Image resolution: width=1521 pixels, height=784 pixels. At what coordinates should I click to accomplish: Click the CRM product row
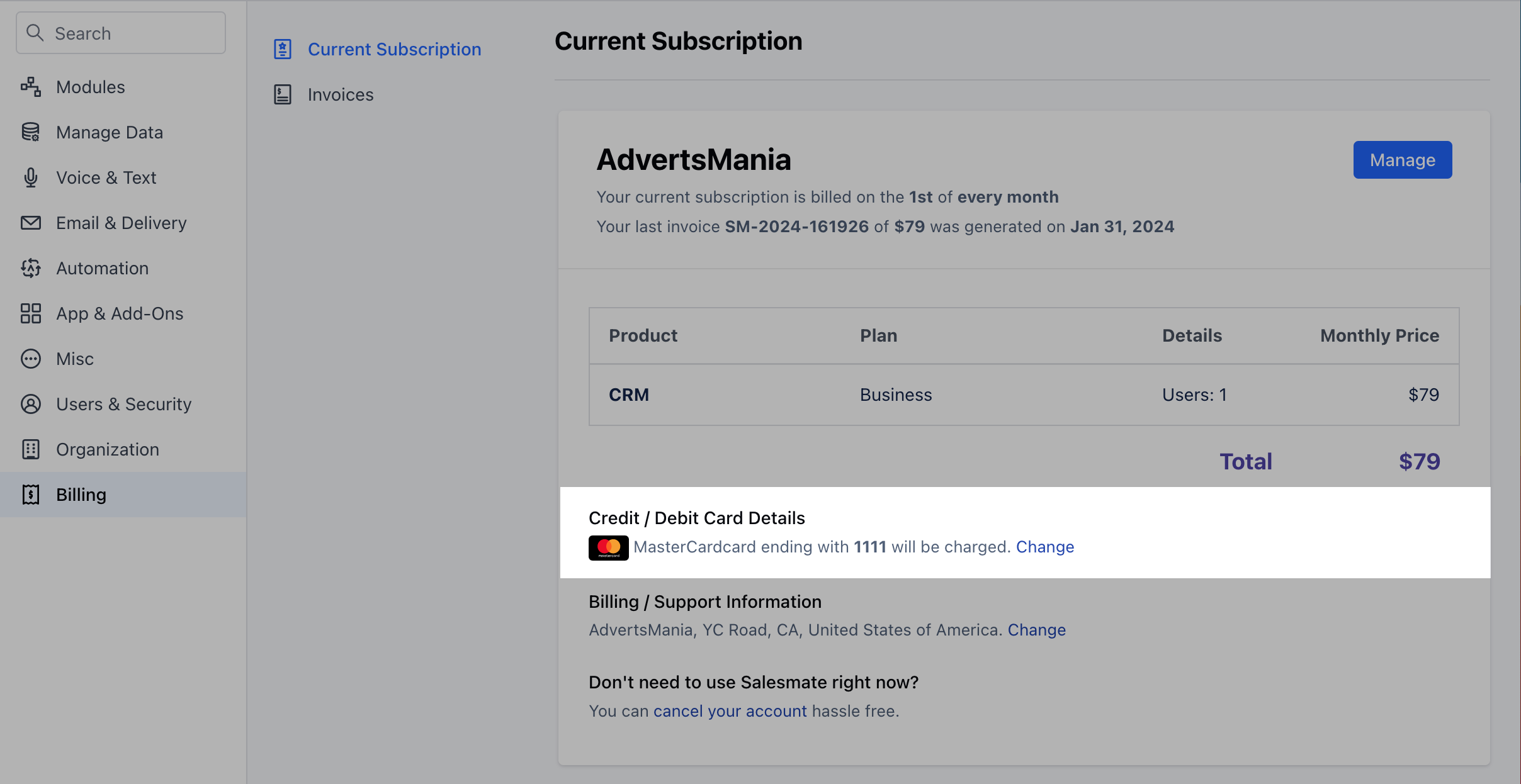tap(1024, 395)
